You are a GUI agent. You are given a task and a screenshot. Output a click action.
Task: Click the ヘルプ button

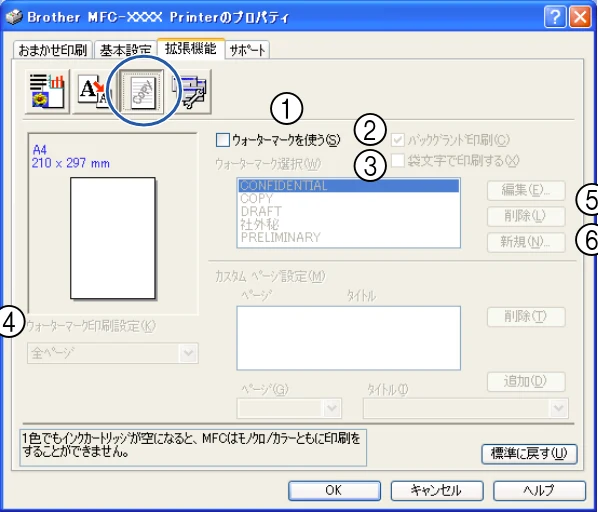[539, 490]
